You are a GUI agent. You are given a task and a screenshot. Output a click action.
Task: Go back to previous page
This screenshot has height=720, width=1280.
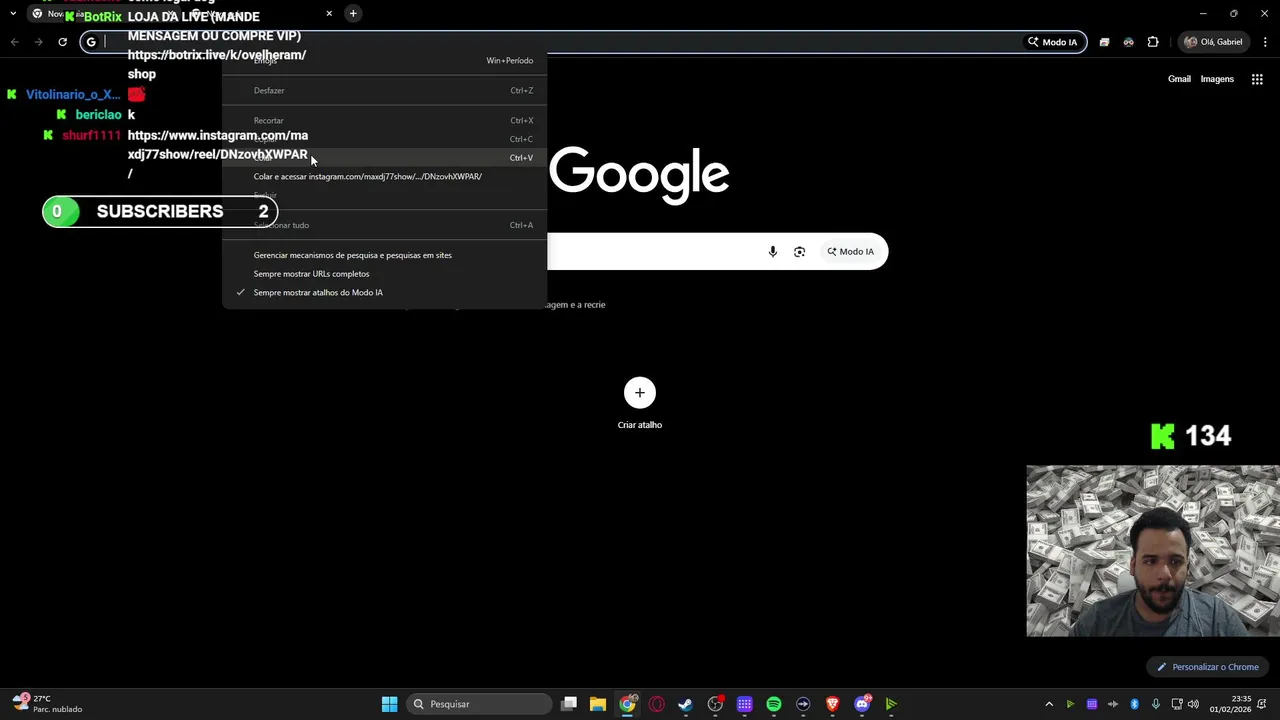[x=14, y=42]
